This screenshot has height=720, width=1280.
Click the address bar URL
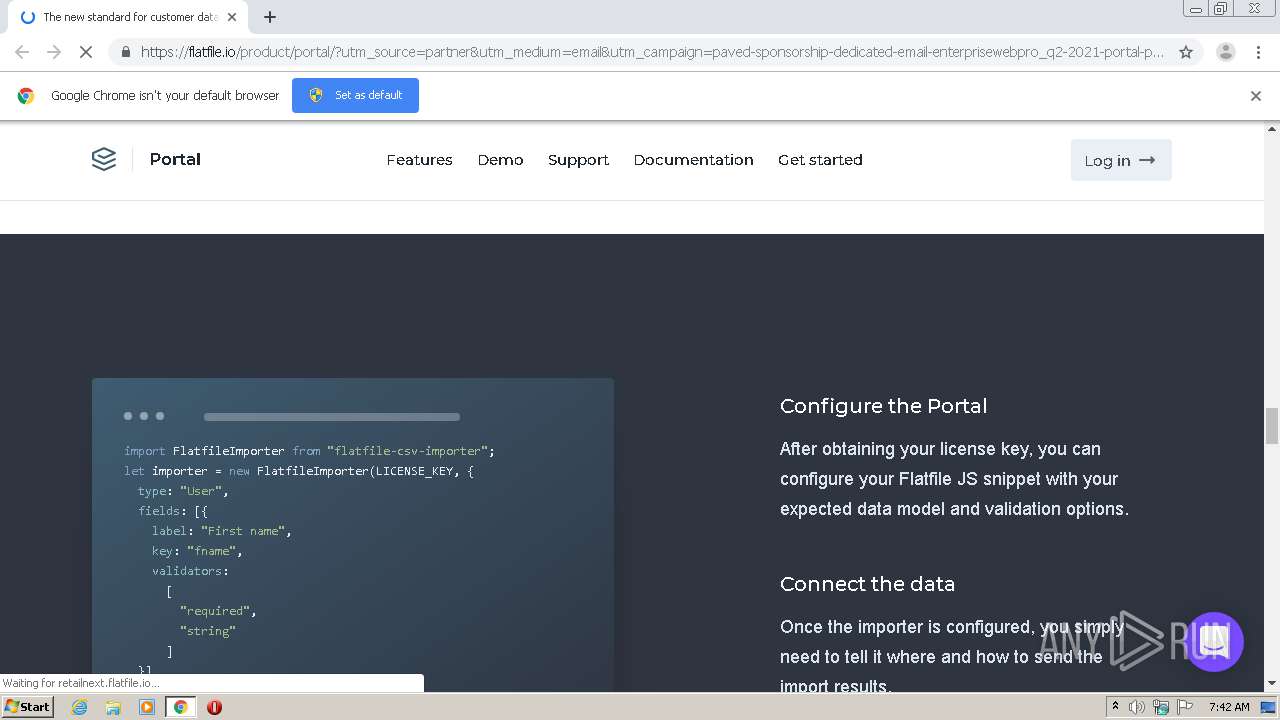[x=652, y=52]
